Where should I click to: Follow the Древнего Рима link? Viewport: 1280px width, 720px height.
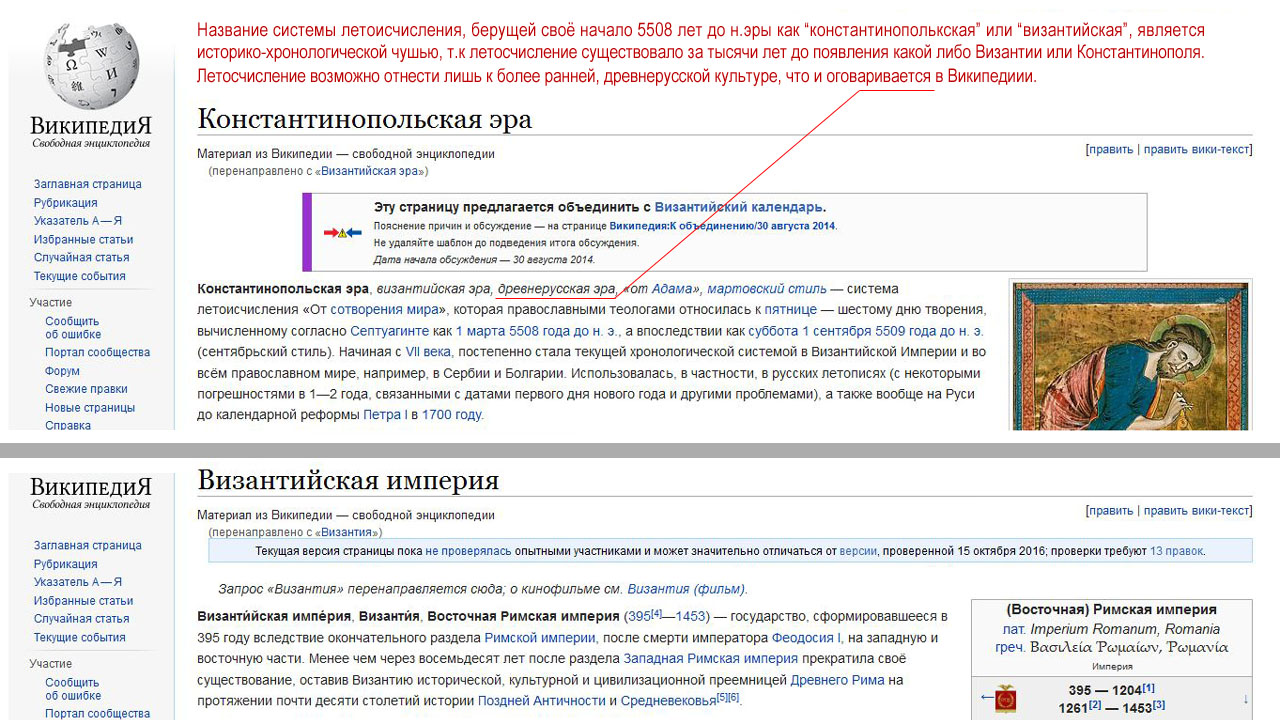coord(839,681)
